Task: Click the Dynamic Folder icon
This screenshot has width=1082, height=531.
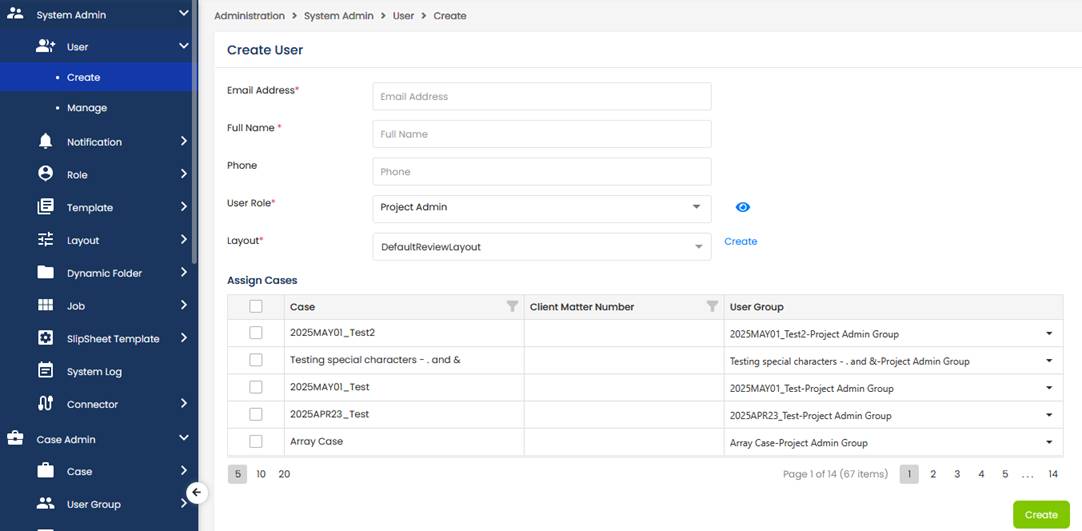Action: pos(46,272)
